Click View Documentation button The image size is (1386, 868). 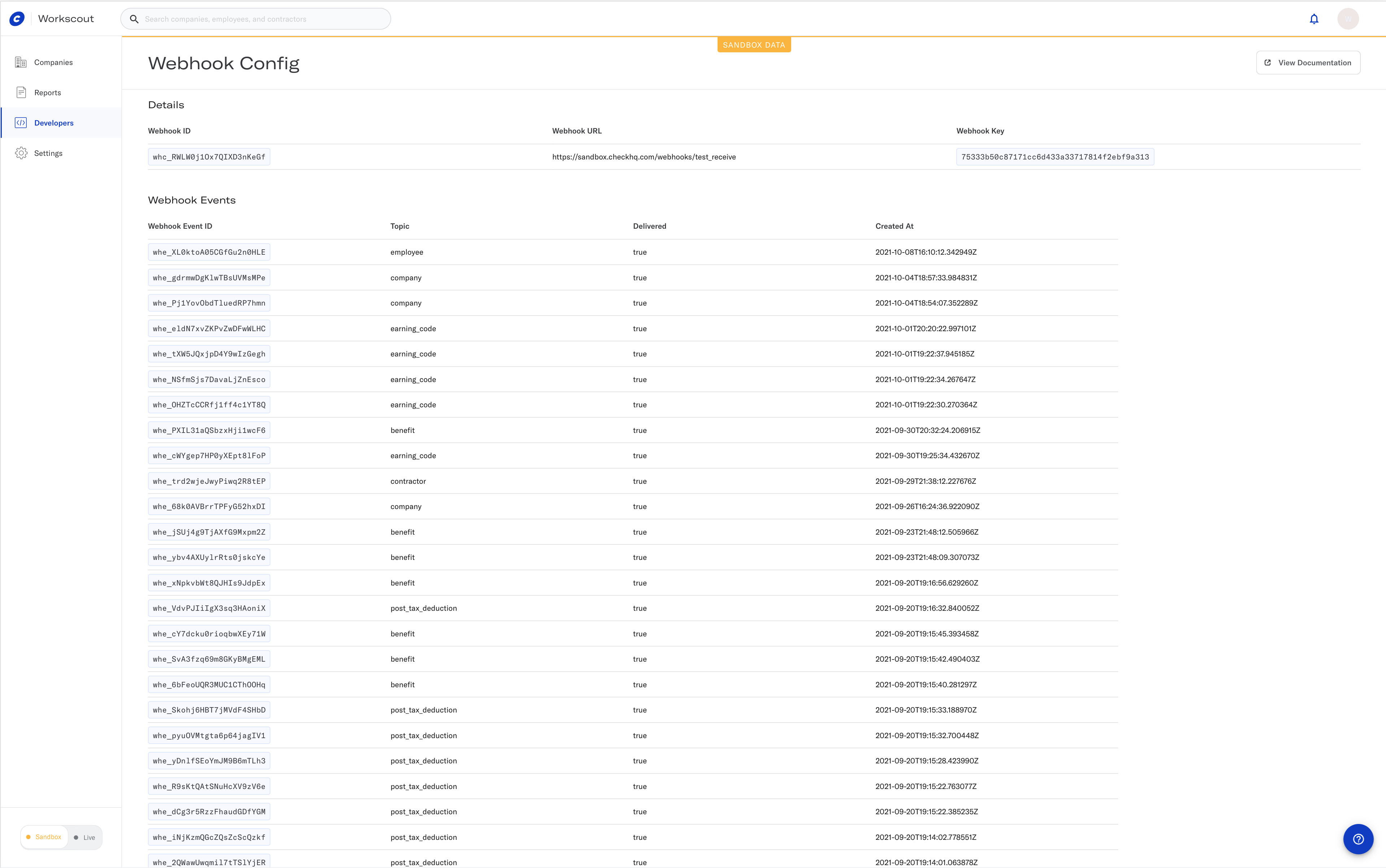tap(1308, 62)
